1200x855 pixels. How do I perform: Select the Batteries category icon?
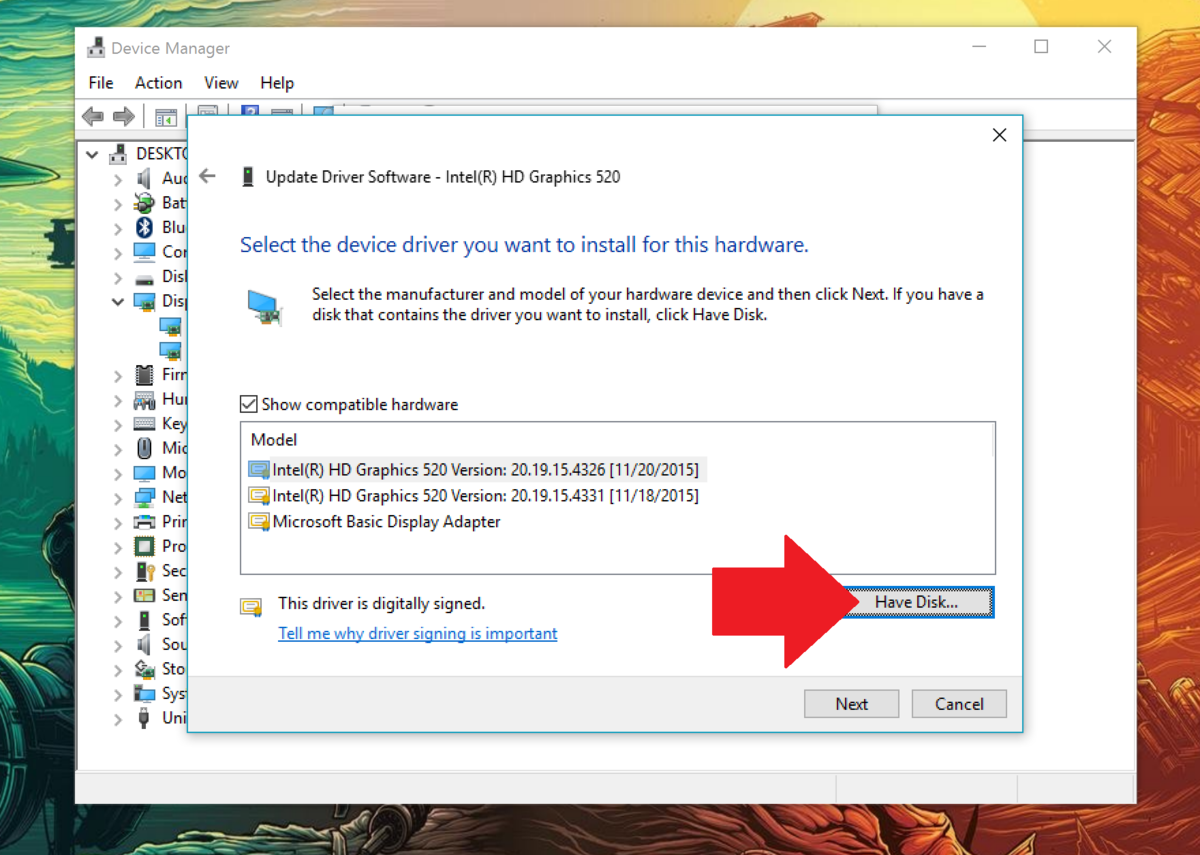[x=145, y=203]
